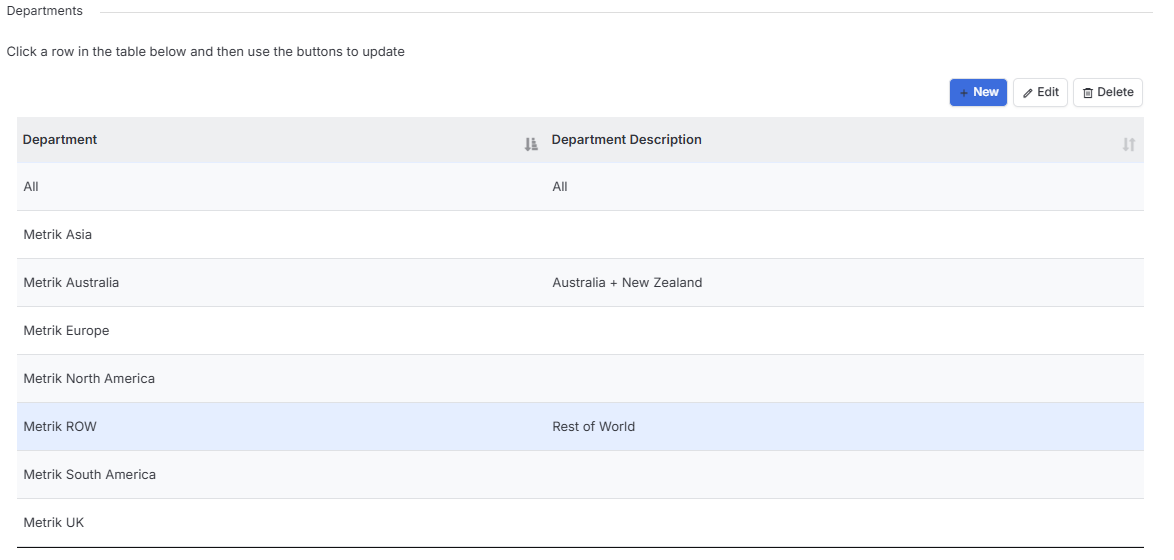The width and height of the screenshot is (1174, 560).
Task: Click the Australia + New Zealand description
Action: [627, 282]
